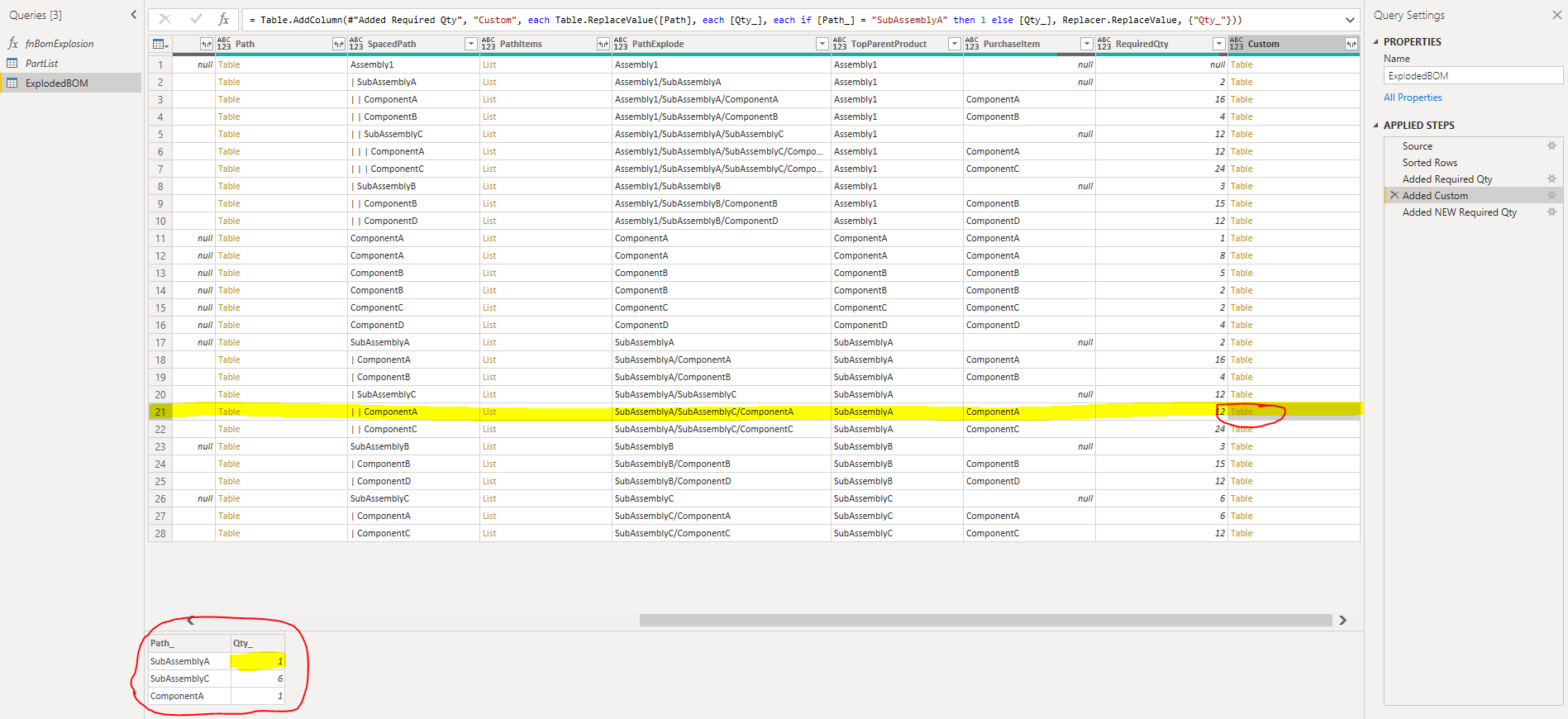Click the PathExplode column data type icon
Screen dimensions: 1568x719
(x=621, y=44)
